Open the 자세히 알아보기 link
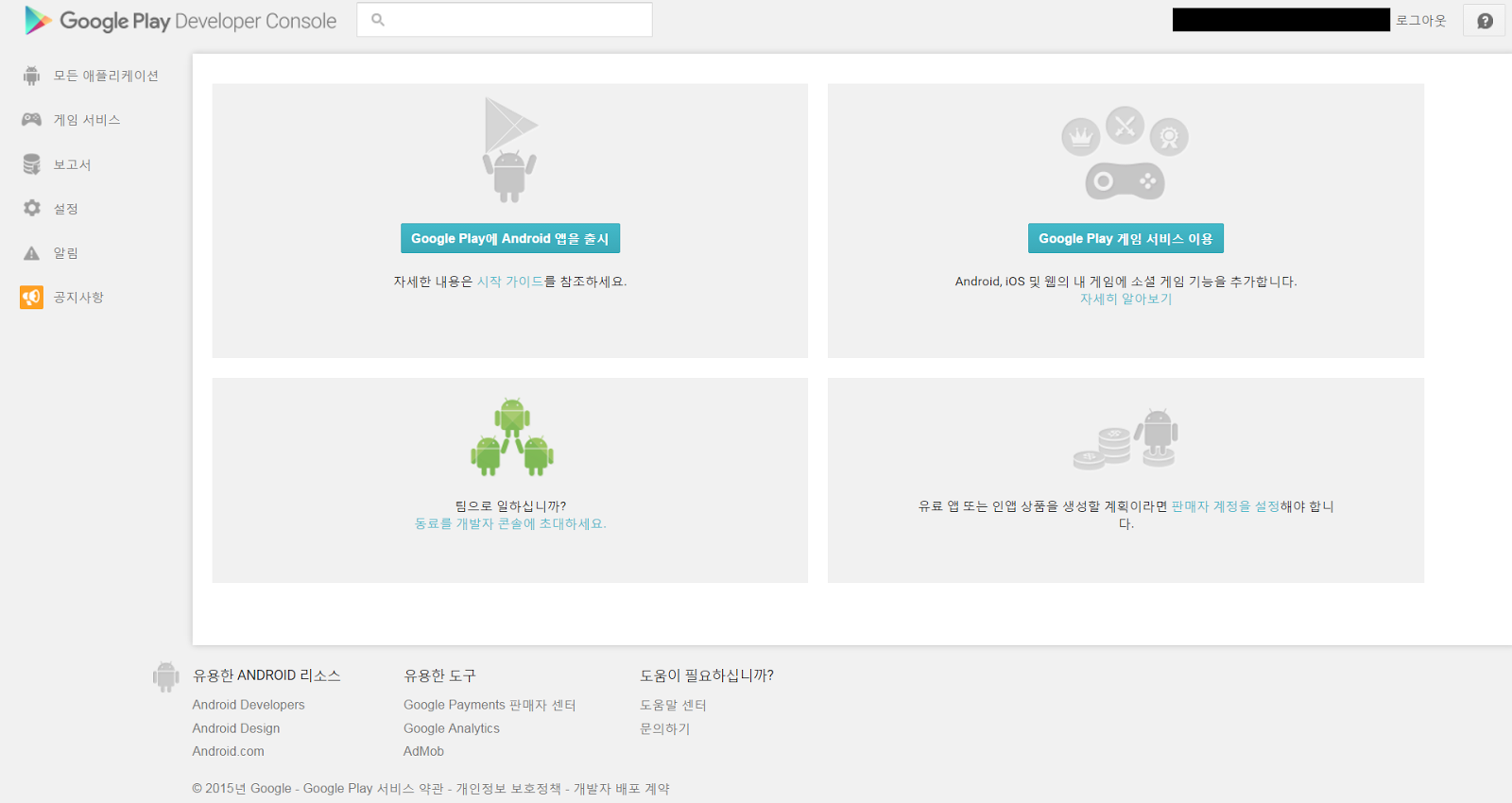 [x=1125, y=299]
